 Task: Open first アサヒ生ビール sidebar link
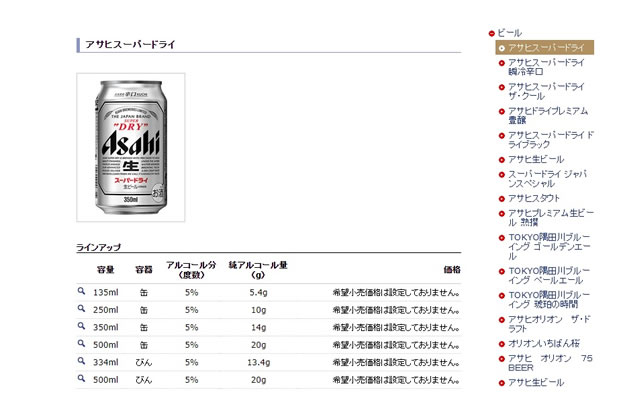pyautogui.click(x=536, y=159)
